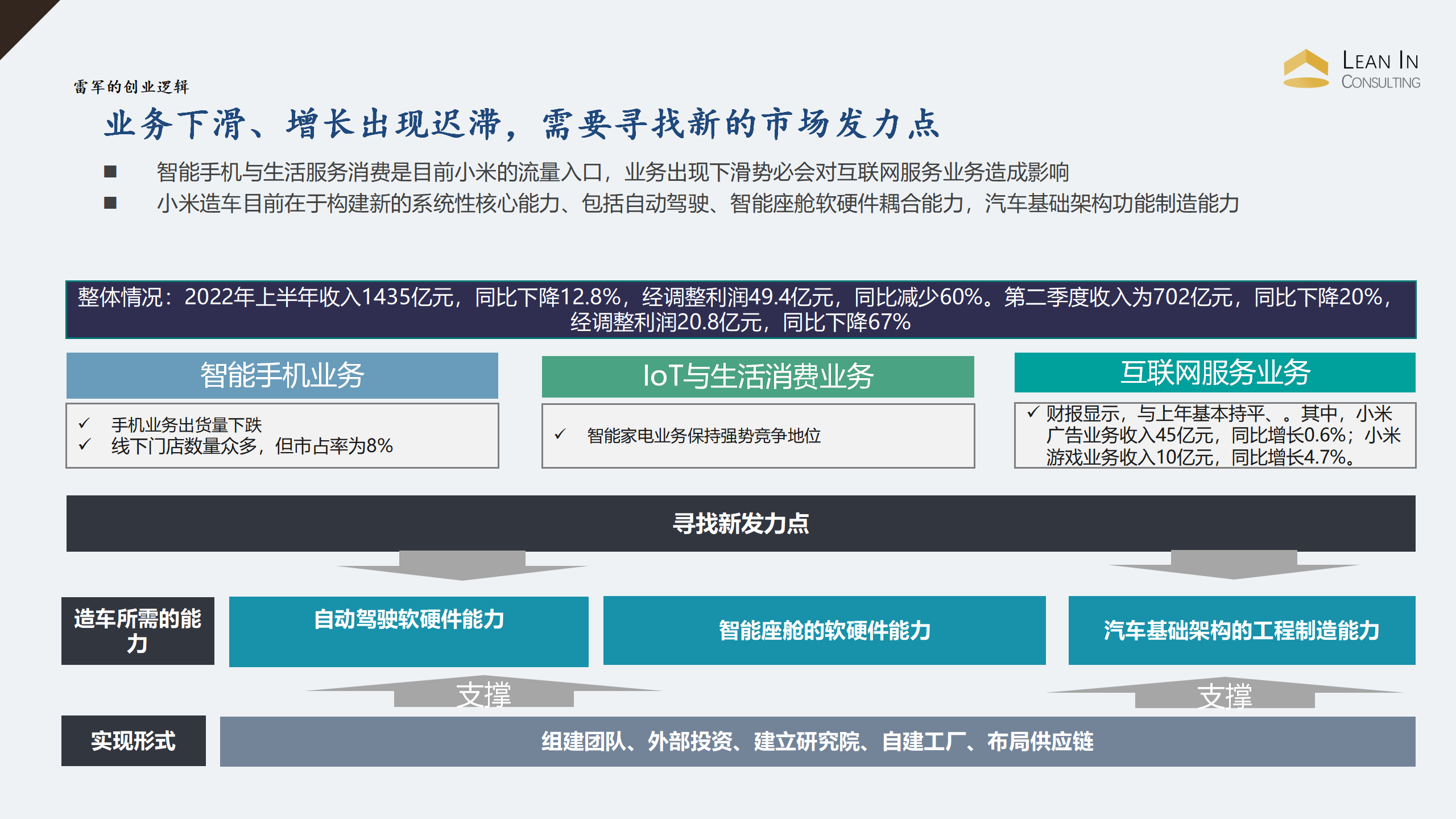The width and height of the screenshot is (1456, 819).
Task: Click the Lean In Consulting logo
Action: [1351, 69]
